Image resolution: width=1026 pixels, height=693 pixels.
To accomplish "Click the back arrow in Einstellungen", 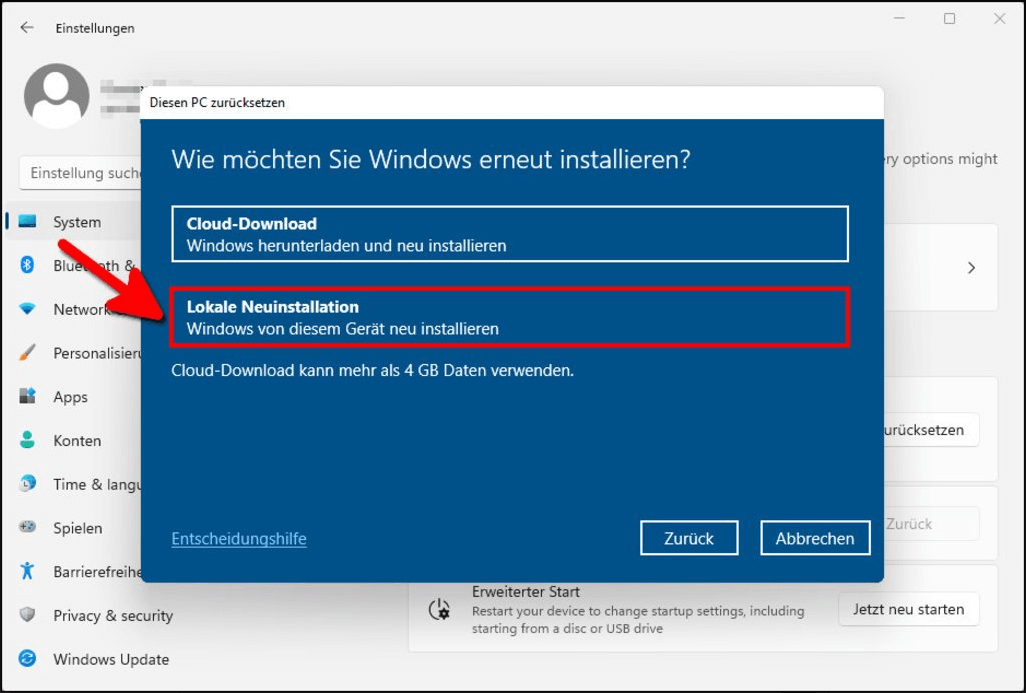I will pos(25,27).
